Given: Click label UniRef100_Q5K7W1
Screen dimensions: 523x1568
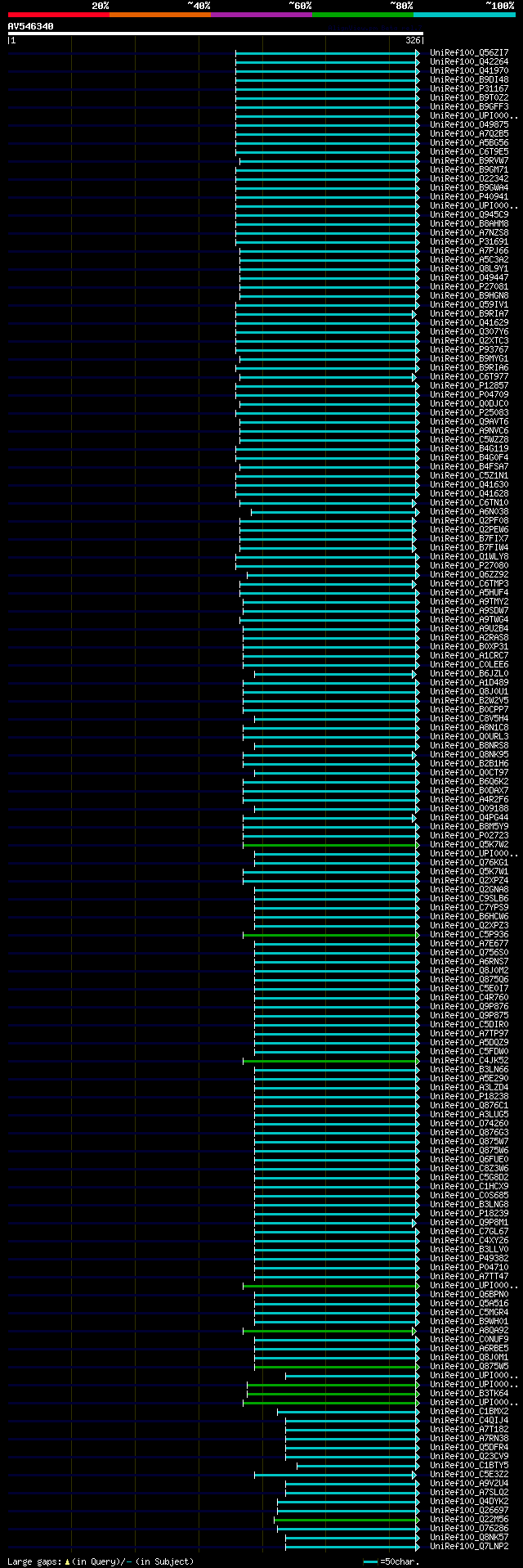Looking at the screenshot, I should (x=469, y=871).
